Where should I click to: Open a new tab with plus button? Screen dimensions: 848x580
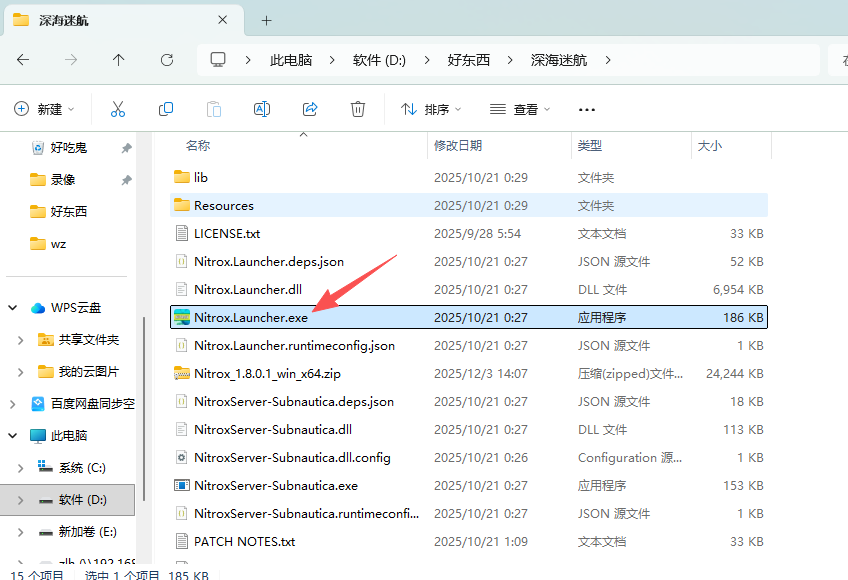point(266,20)
